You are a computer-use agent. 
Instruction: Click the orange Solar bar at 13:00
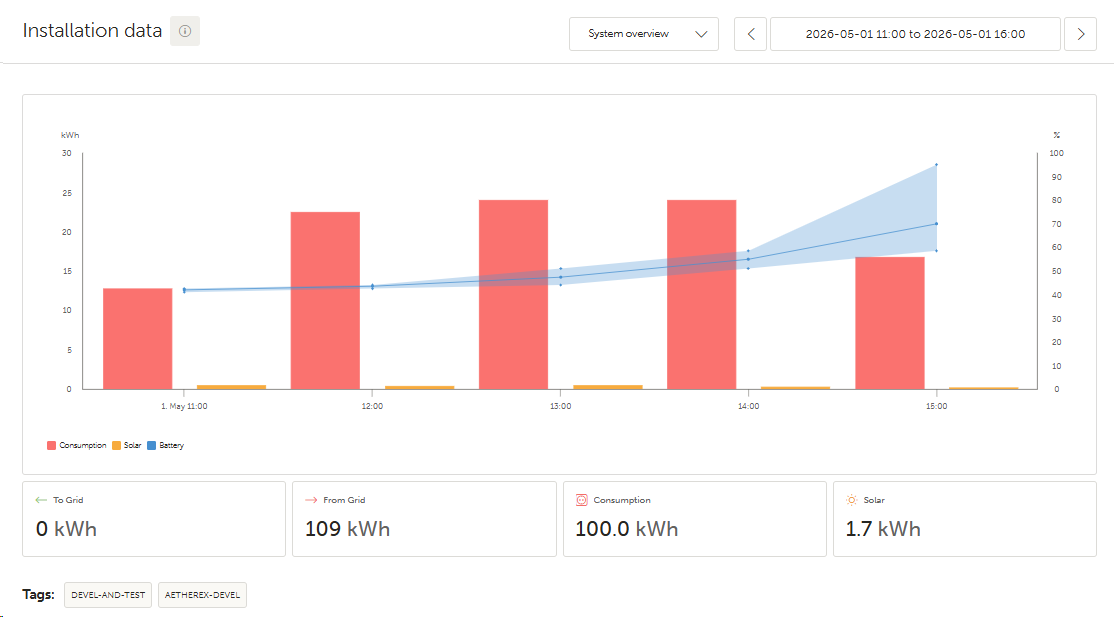click(607, 387)
